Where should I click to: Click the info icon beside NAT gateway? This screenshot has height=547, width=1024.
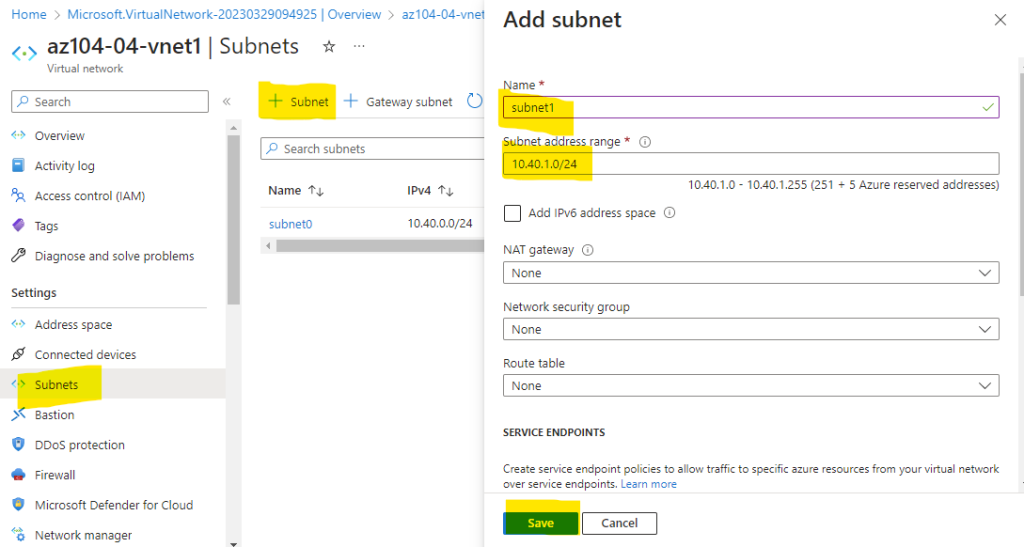click(588, 250)
